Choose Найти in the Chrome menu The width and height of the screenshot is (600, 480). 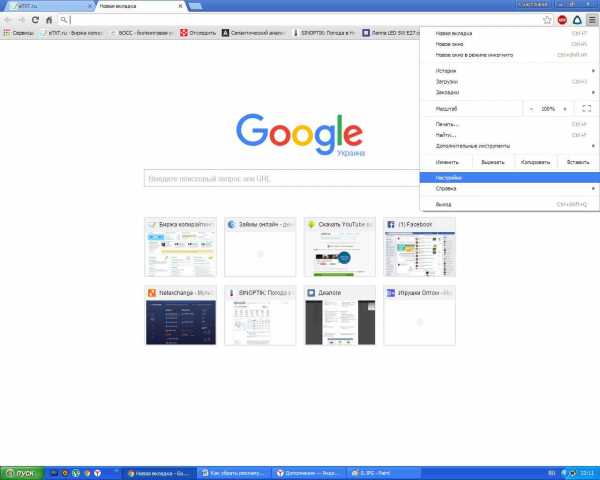pos(509,135)
